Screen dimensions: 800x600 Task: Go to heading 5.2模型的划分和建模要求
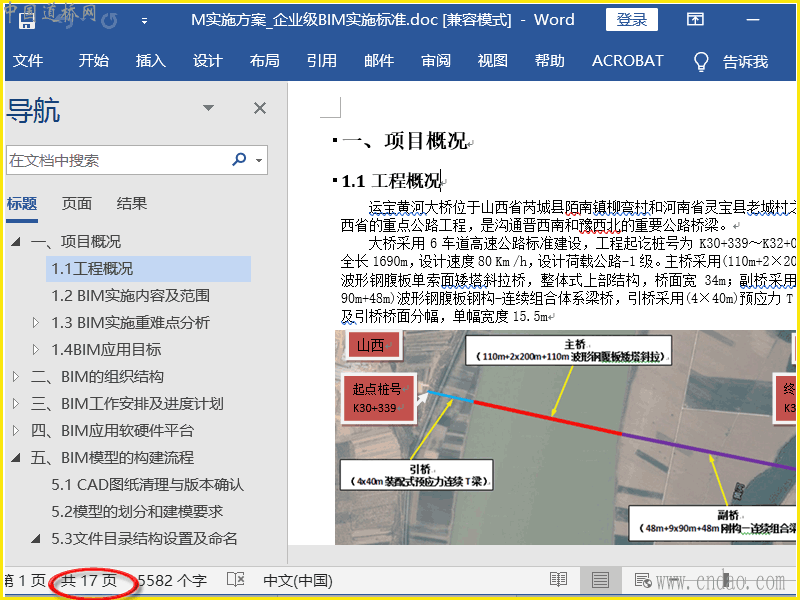[137, 512]
